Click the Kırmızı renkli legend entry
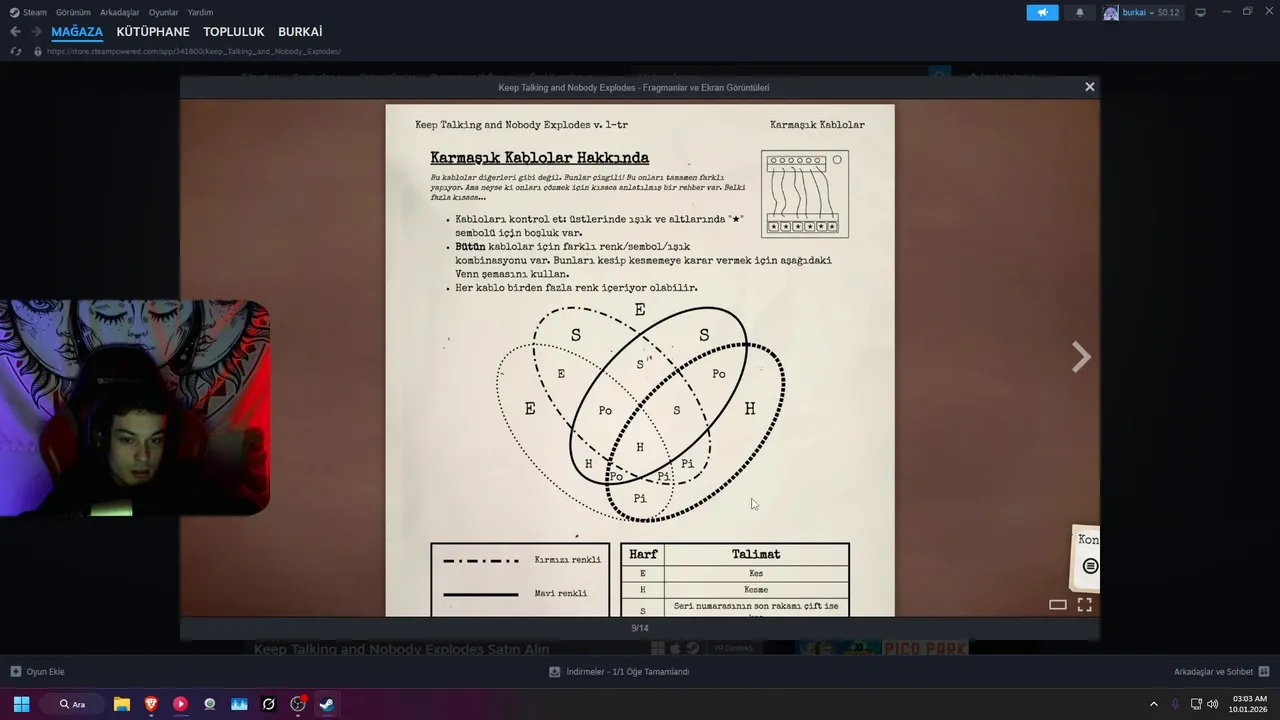 point(521,560)
